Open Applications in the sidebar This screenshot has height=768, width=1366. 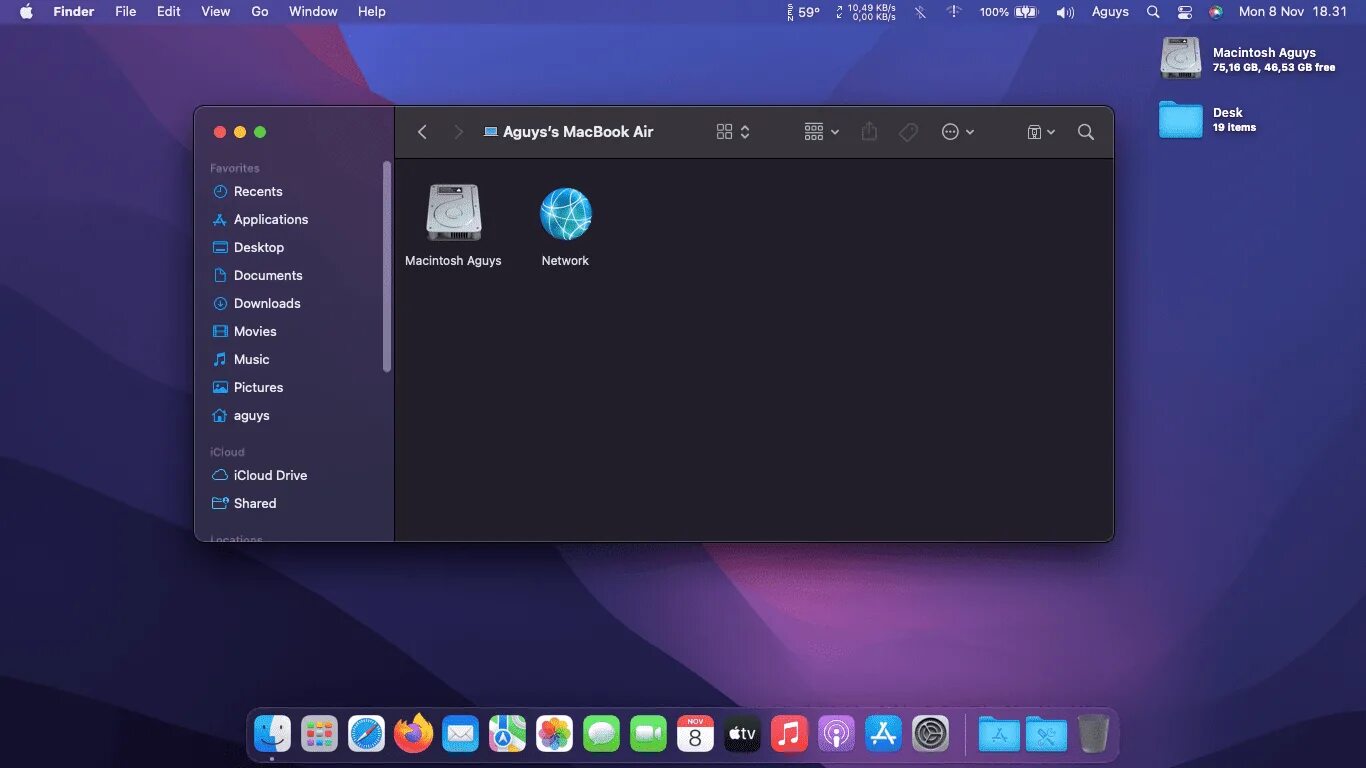point(260,219)
